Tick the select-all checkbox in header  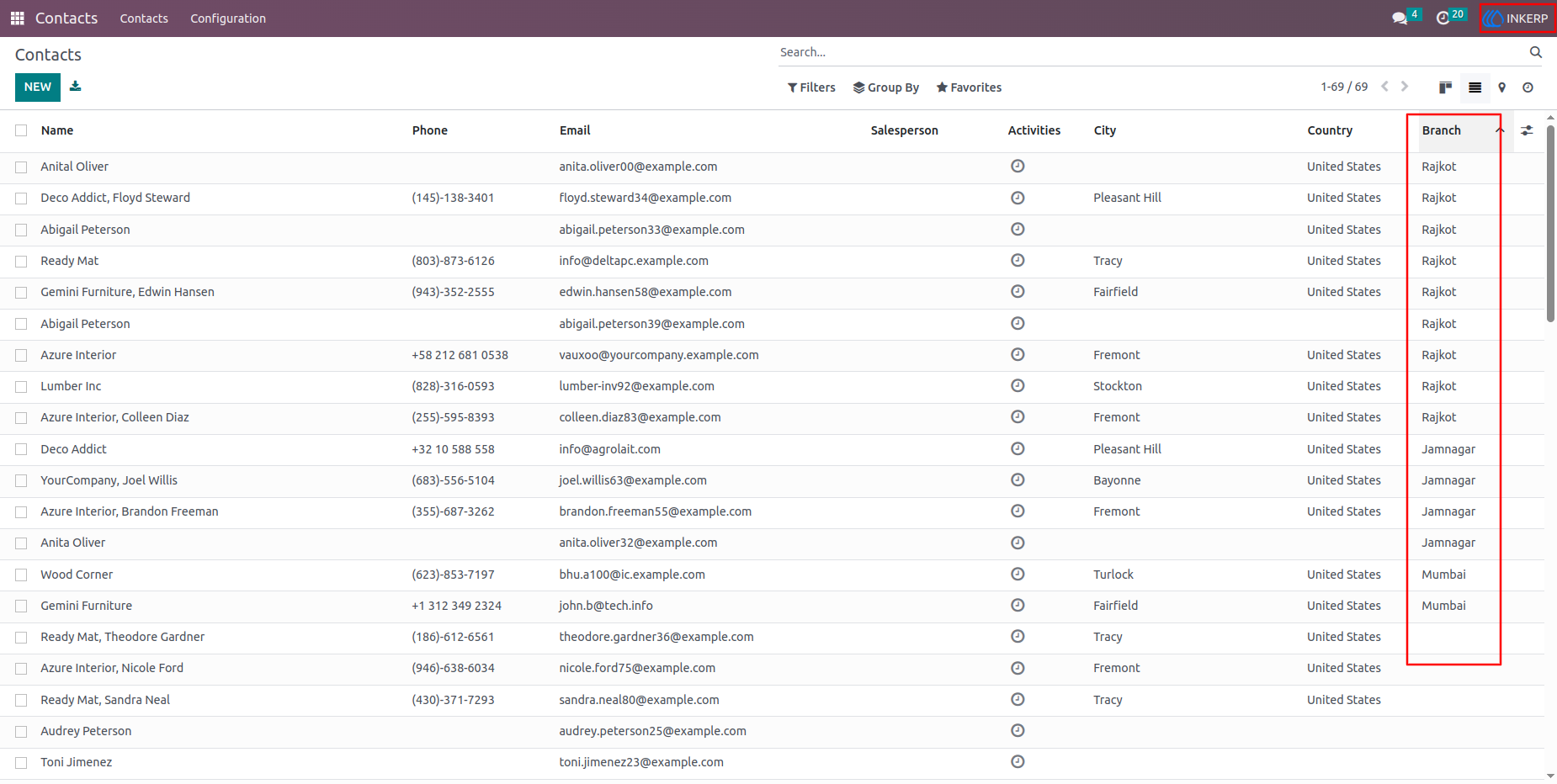tap(21, 130)
